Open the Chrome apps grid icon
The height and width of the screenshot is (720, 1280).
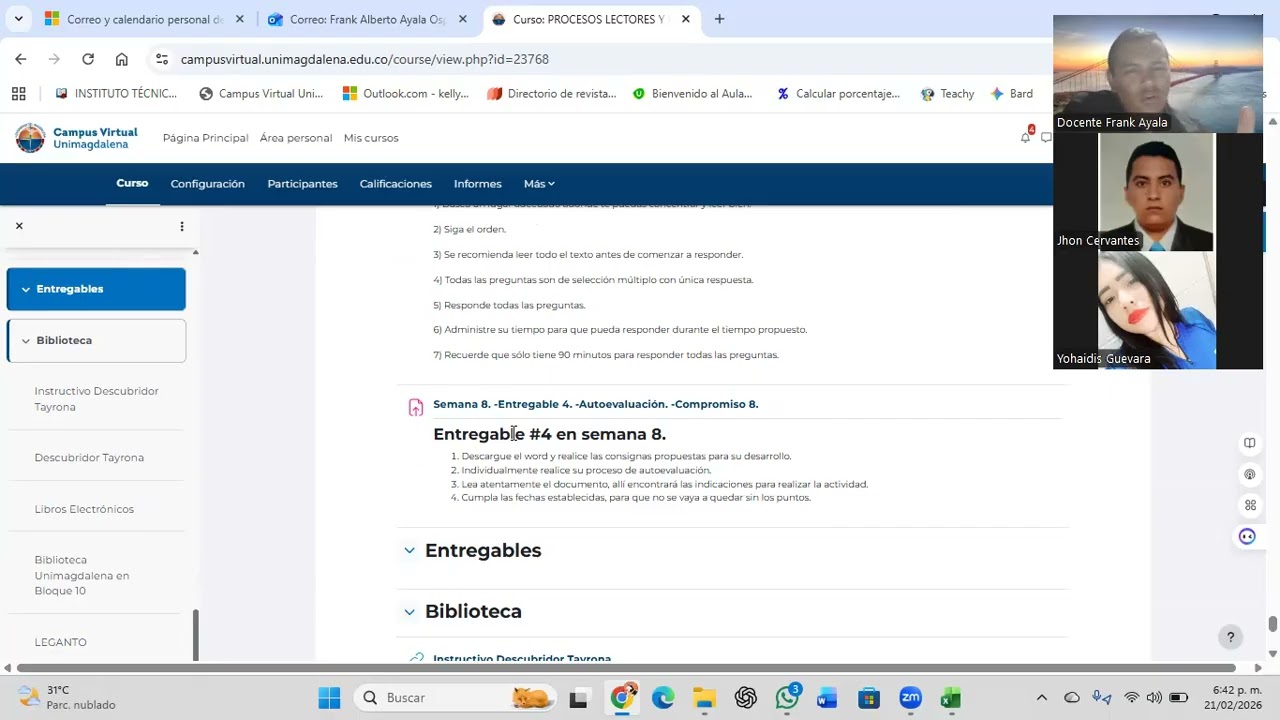(18, 93)
